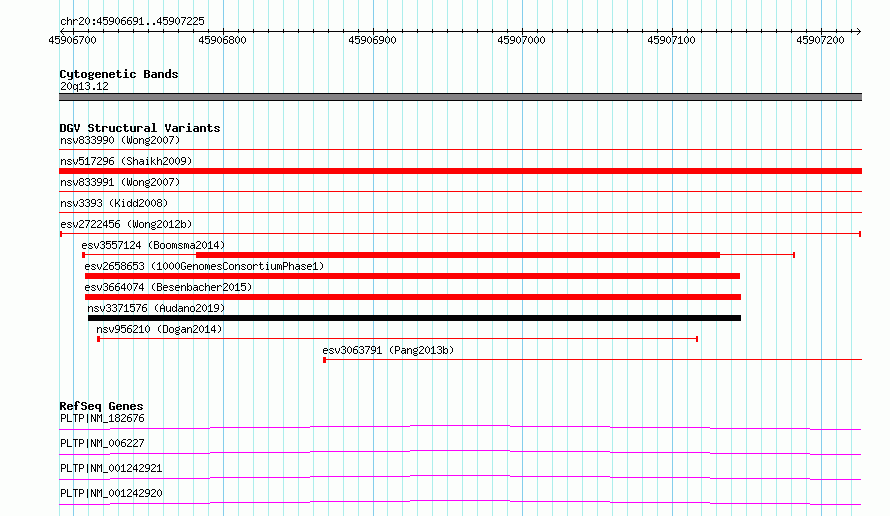Select the nsv3371576 (Audano2019) variant label
Image resolution: width=890 pixels, height=516 pixels.
[x=156, y=308]
